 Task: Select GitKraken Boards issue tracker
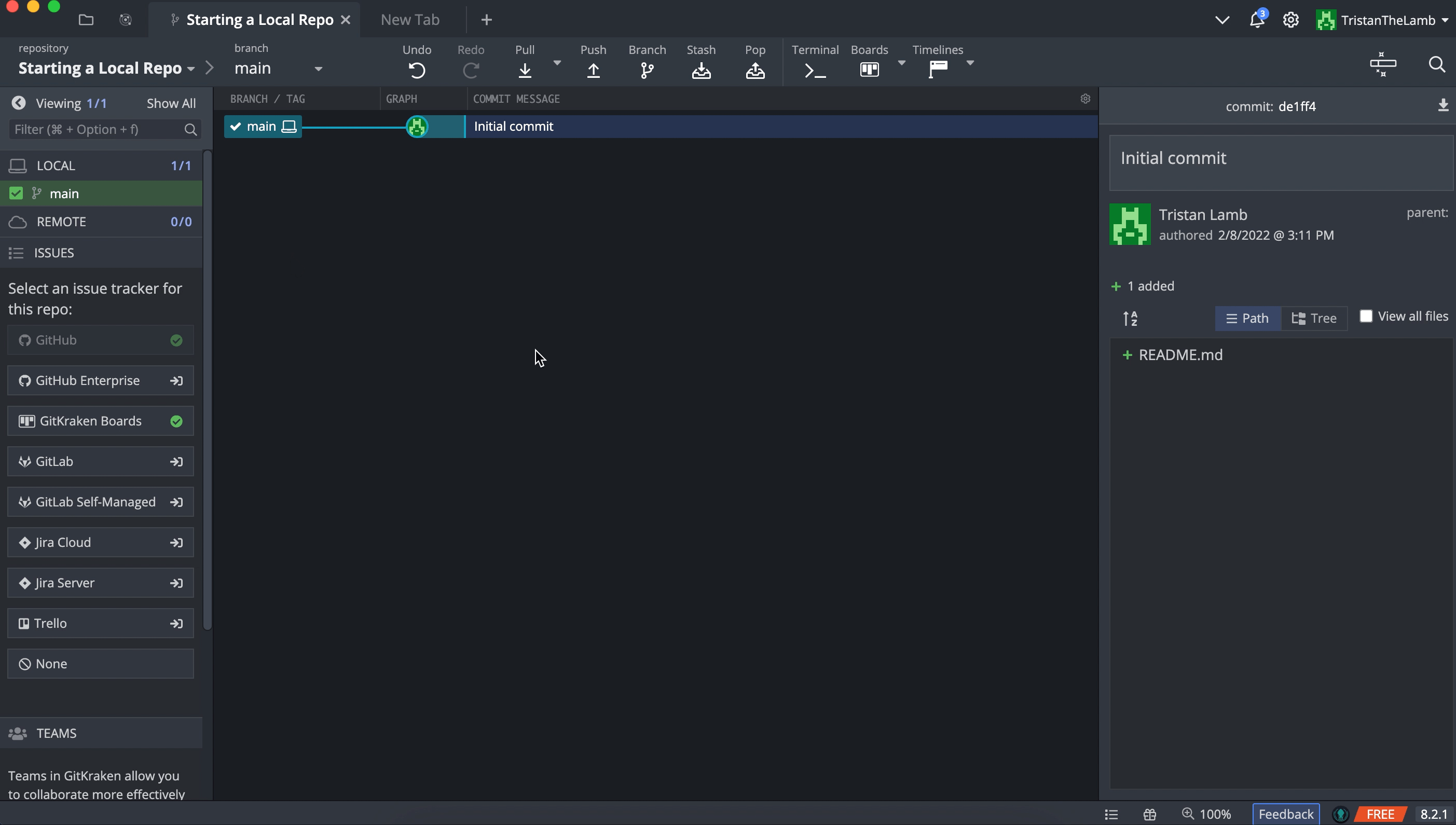100,421
